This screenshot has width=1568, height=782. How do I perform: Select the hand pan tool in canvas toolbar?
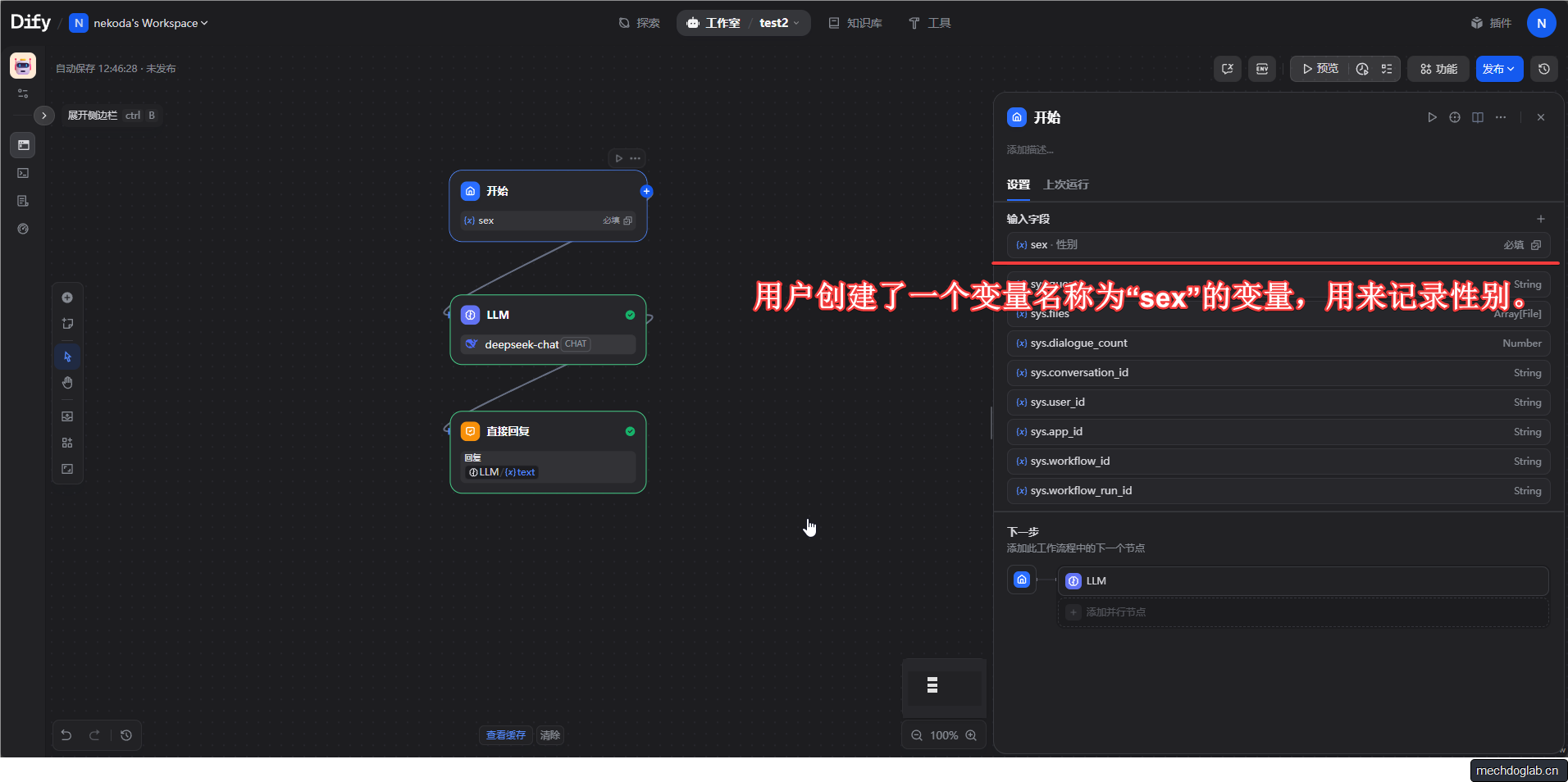(x=67, y=383)
